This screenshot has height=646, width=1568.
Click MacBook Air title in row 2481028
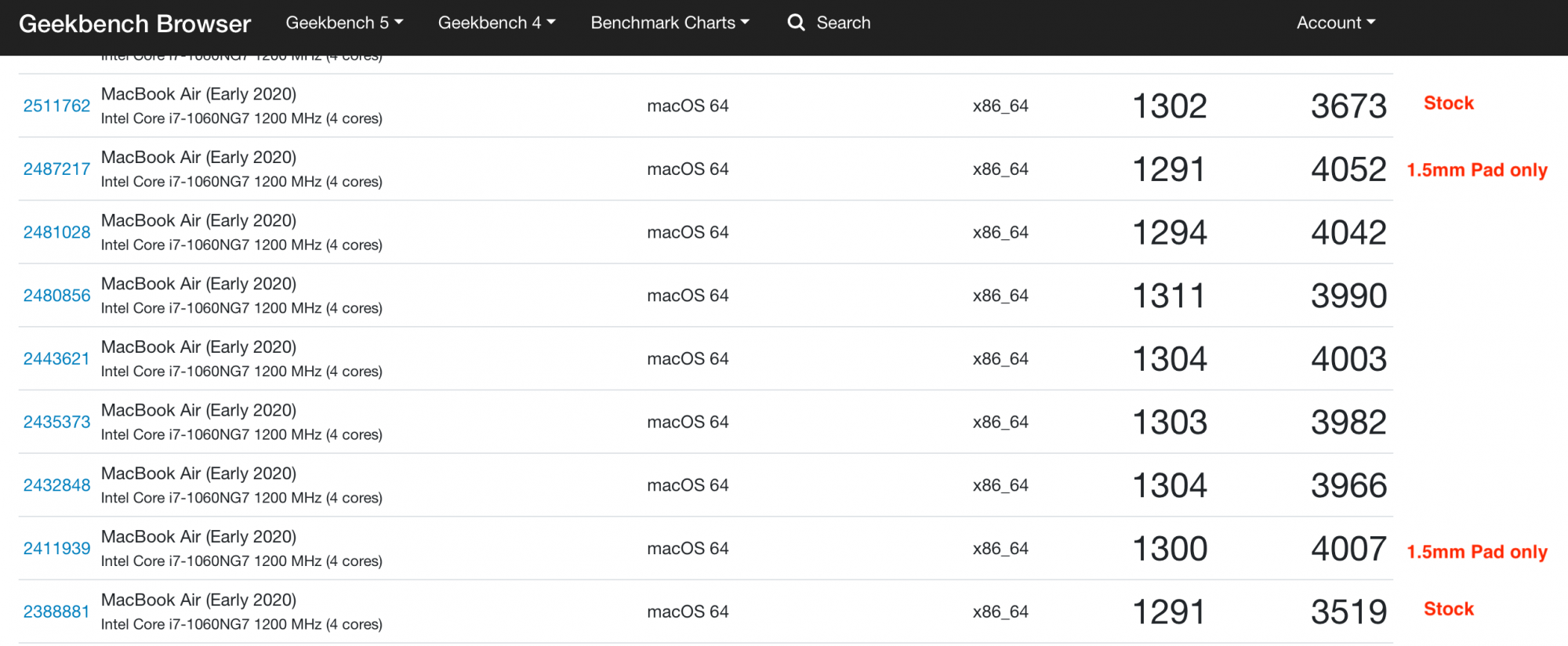[x=198, y=220]
